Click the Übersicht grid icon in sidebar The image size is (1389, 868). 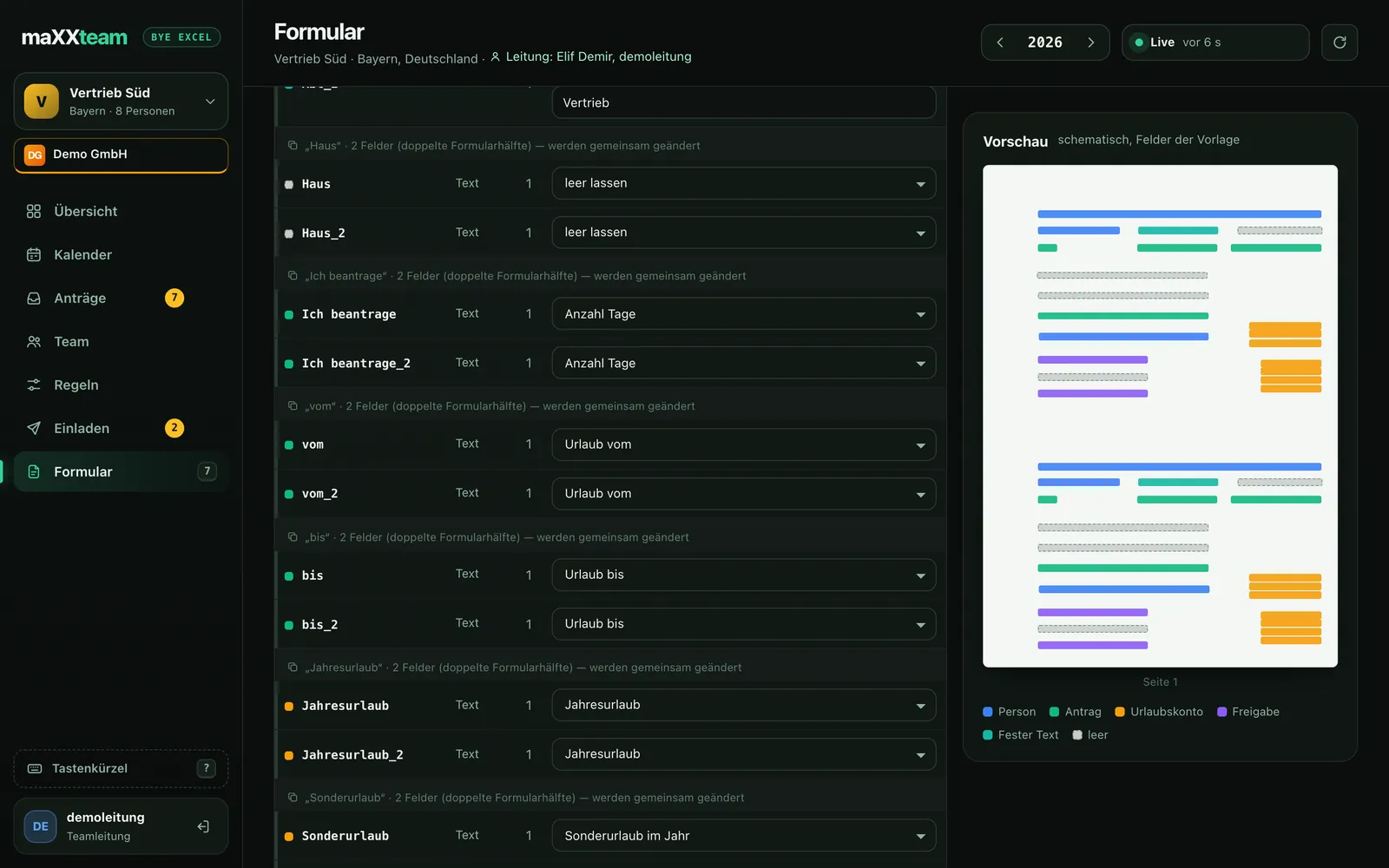click(x=34, y=211)
